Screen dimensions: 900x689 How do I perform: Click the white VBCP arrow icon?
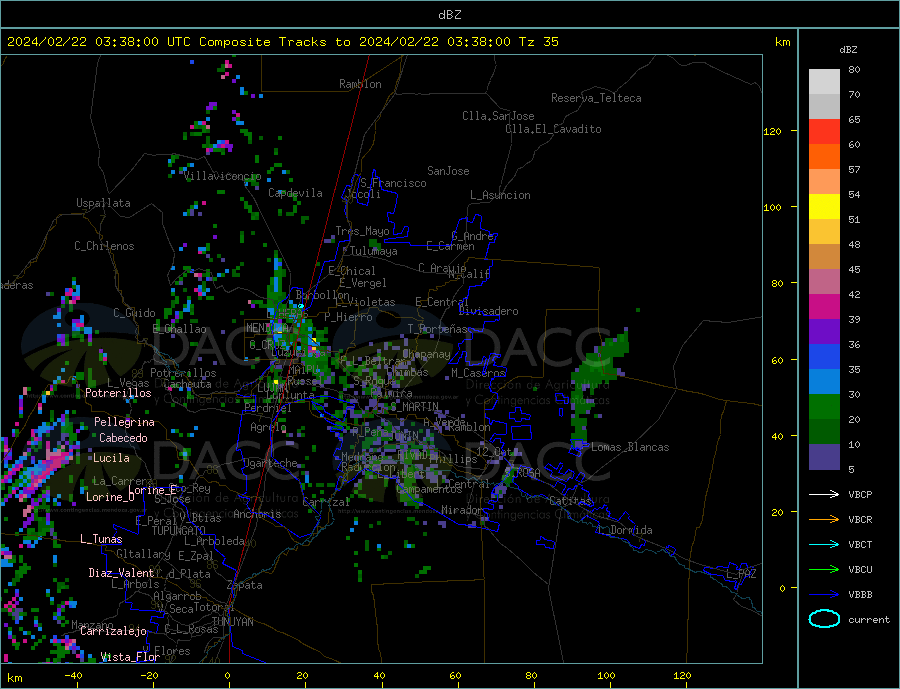(x=824, y=494)
